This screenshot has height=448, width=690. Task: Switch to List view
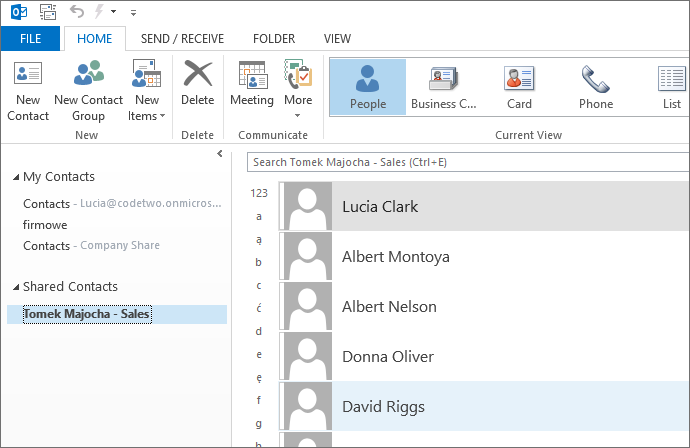[672, 87]
